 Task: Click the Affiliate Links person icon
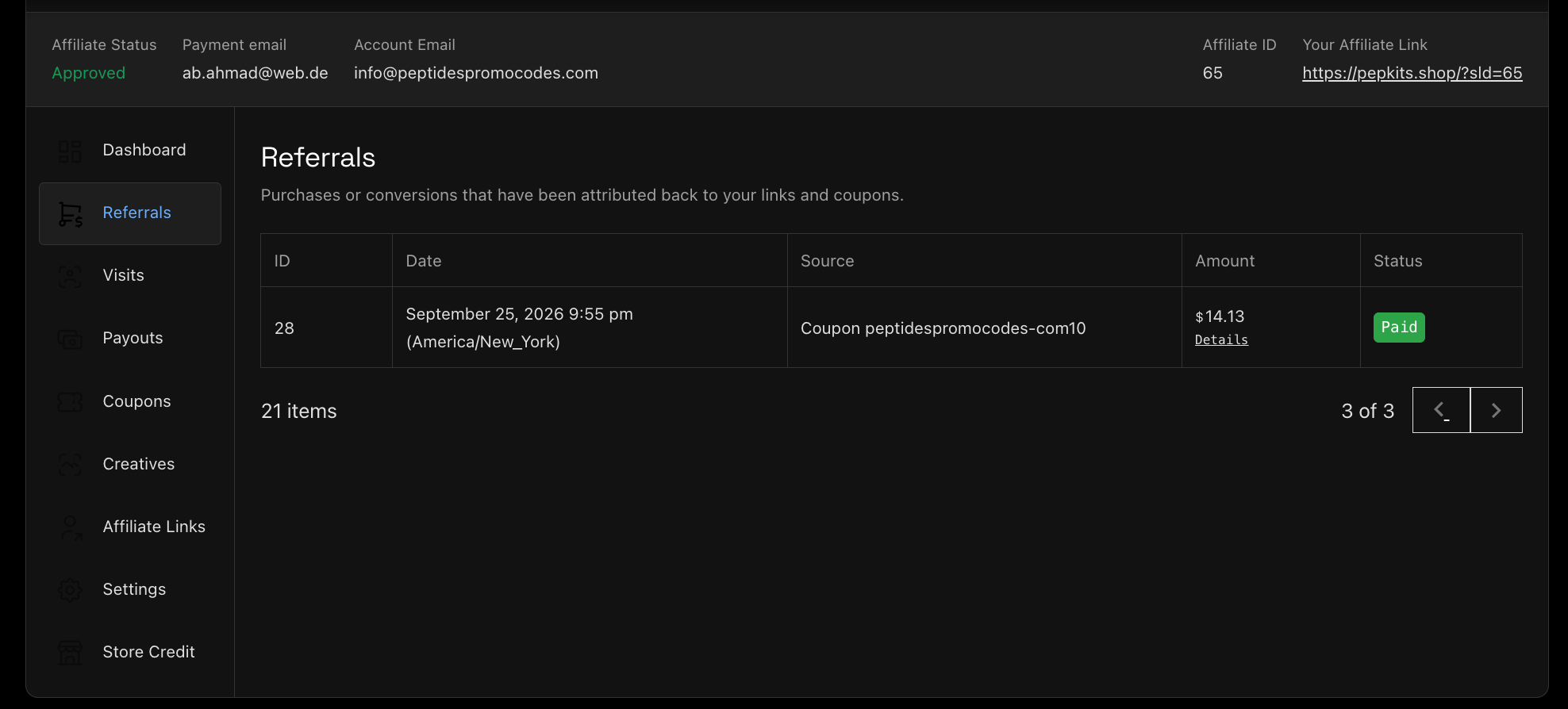70,527
